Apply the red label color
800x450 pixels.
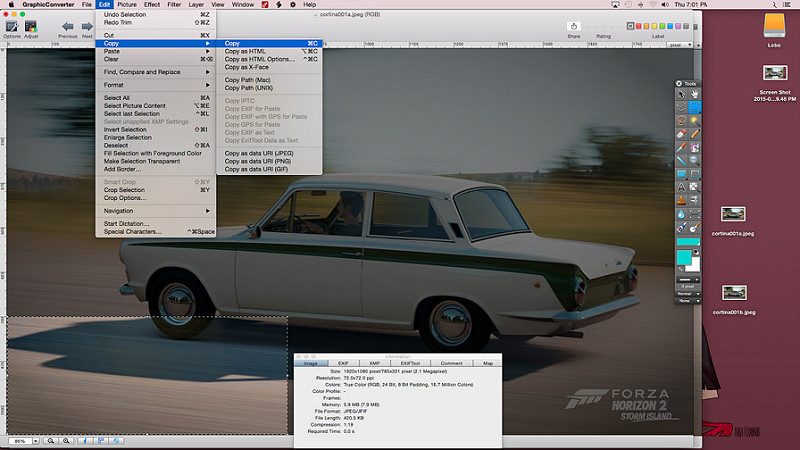(x=638, y=26)
